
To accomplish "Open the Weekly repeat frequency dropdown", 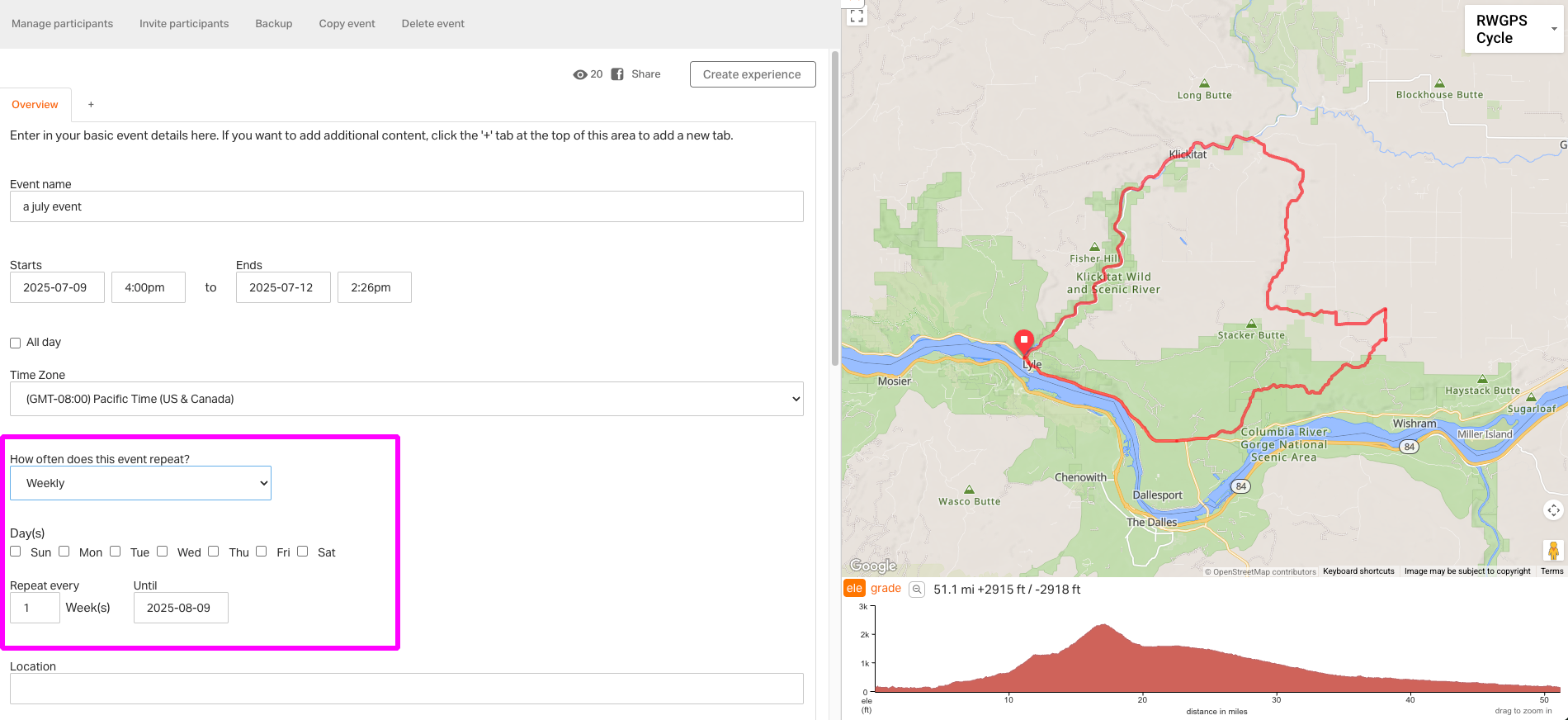I will click(140, 483).
